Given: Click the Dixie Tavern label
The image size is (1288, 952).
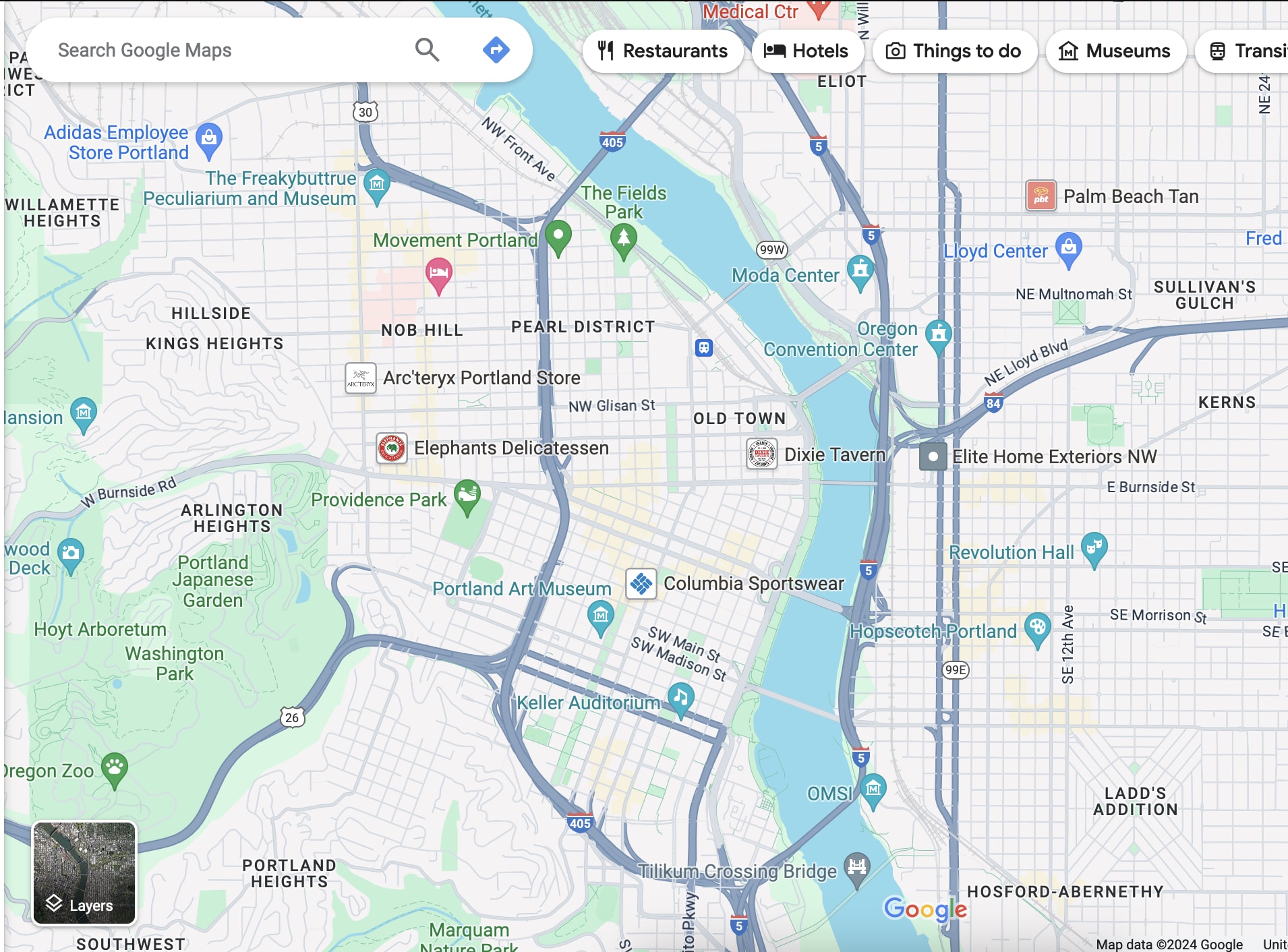Looking at the screenshot, I should coord(835,455).
